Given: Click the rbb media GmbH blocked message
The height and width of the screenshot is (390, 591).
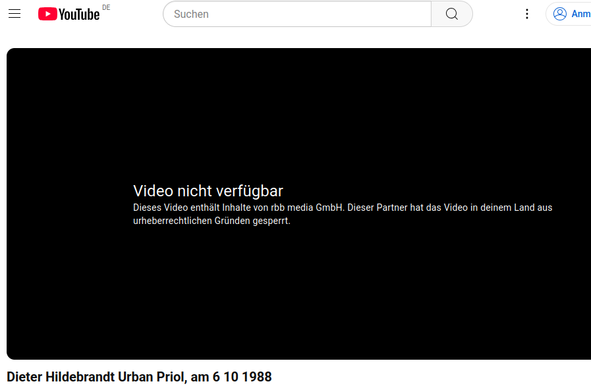Looking at the screenshot, I should pos(343,214).
